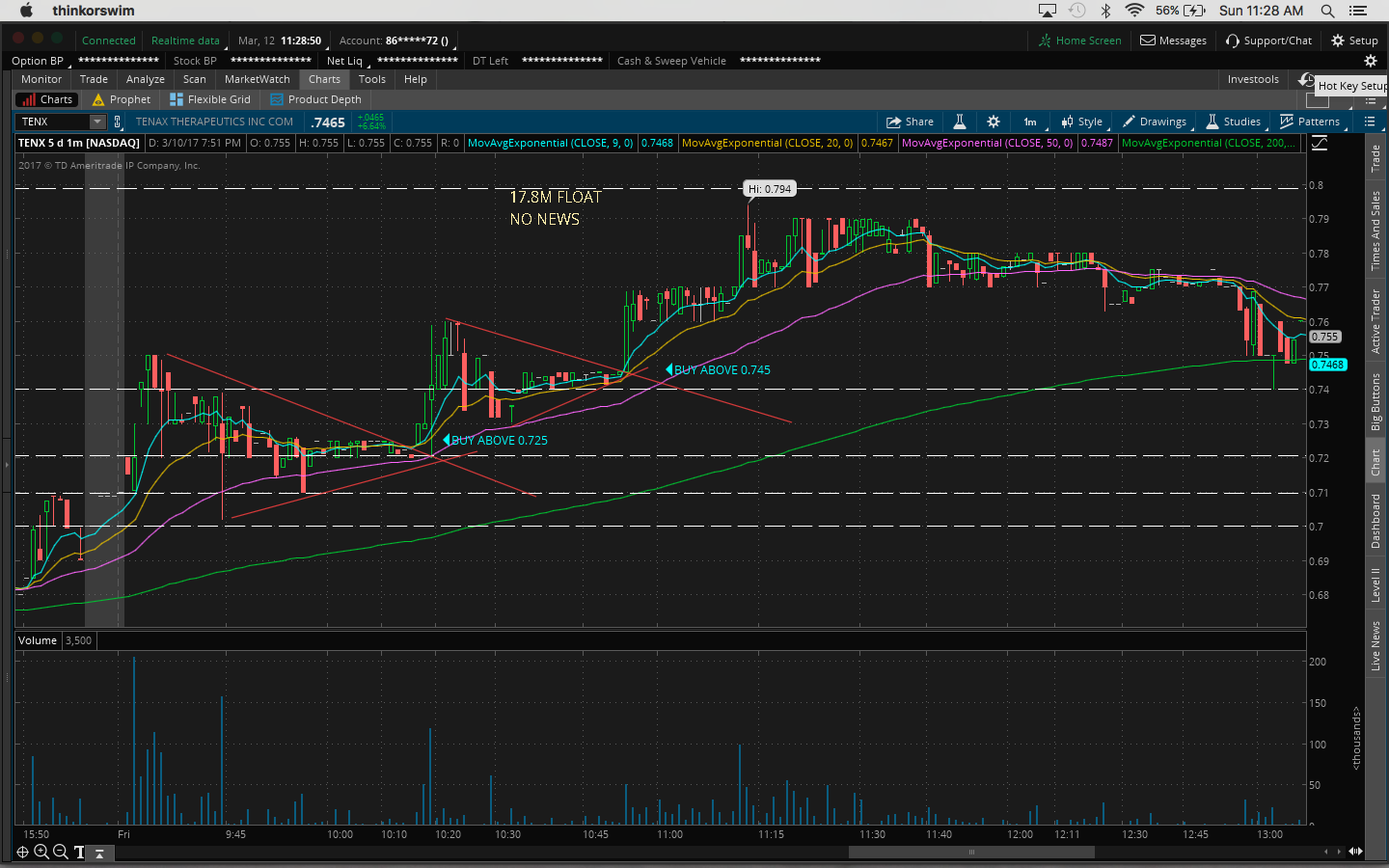Select the text drawing tool

(79, 853)
